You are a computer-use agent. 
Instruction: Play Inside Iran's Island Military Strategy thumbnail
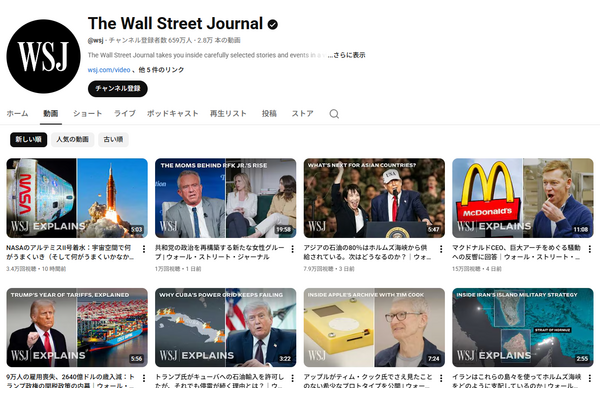point(523,328)
